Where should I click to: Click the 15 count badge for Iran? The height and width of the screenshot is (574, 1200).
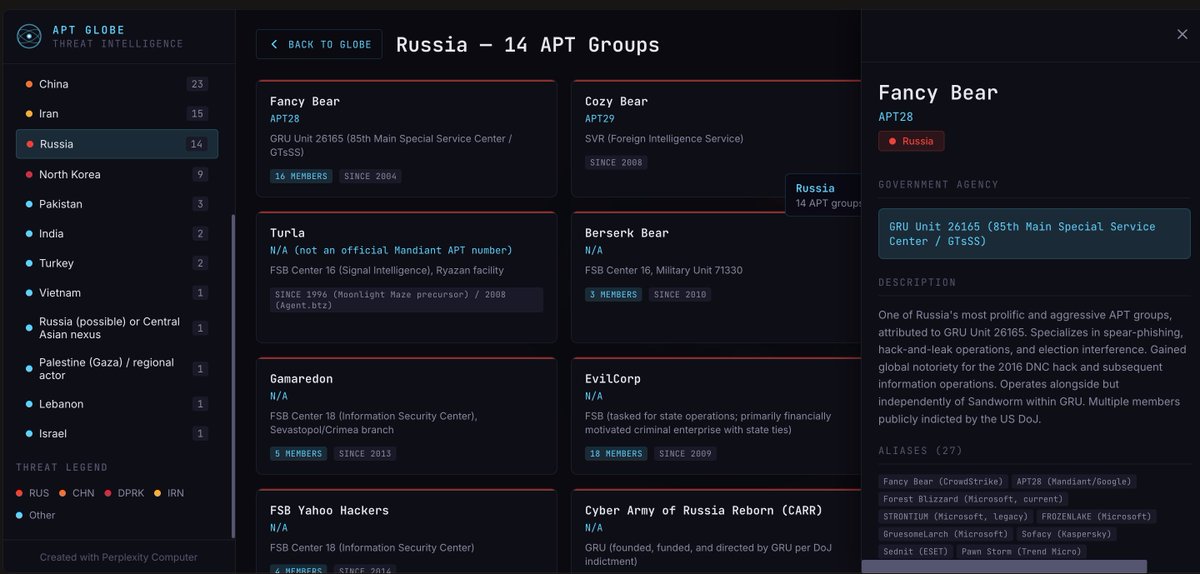tap(198, 114)
